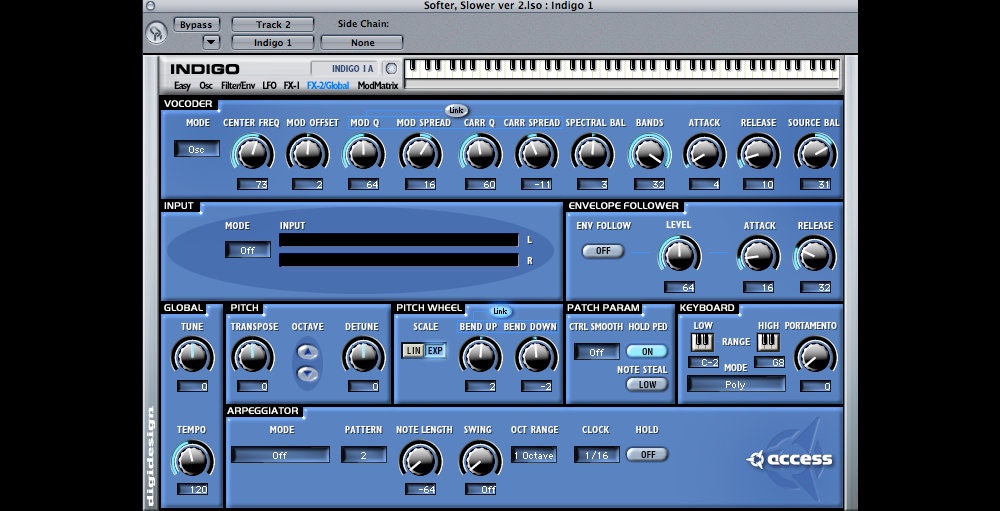Click the round icon beside INDIGO 1 A
This screenshot has height=511, width=1000.
tap(391, 68)
